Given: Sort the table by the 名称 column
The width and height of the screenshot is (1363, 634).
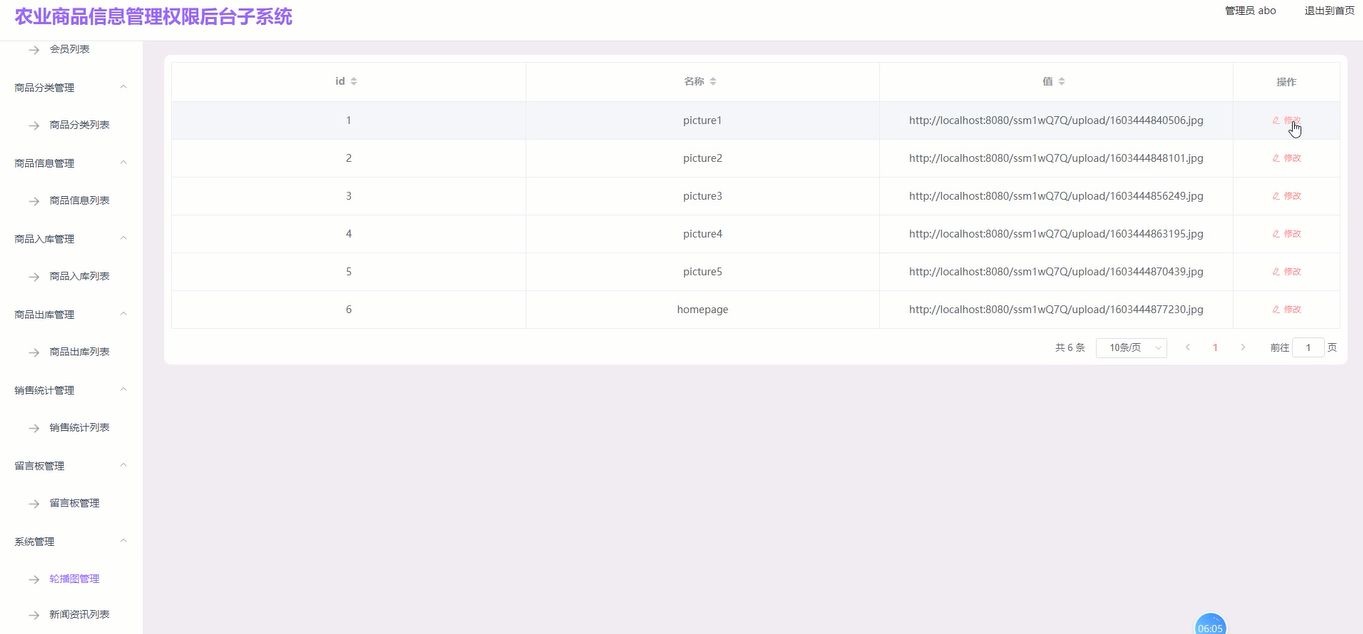Looking at the screenshot, I should click(712, 81).
